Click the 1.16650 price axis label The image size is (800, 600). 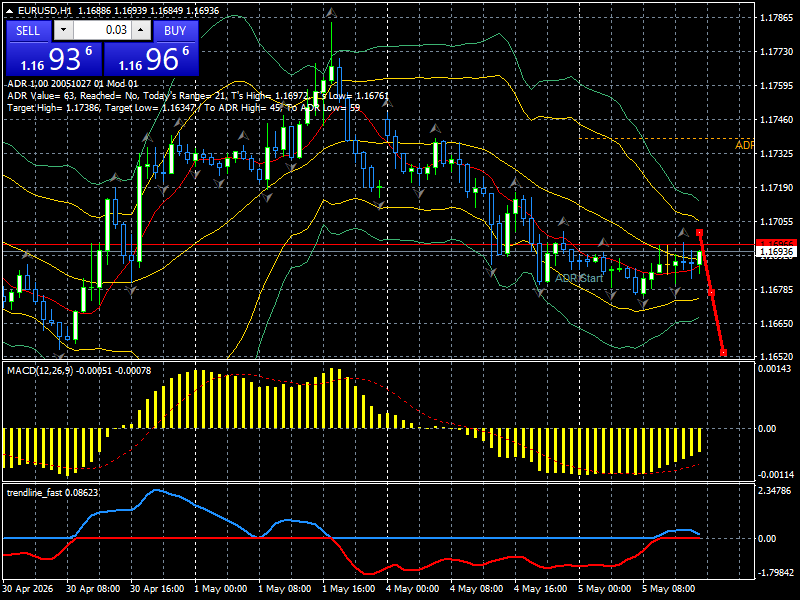click(777, 323)
